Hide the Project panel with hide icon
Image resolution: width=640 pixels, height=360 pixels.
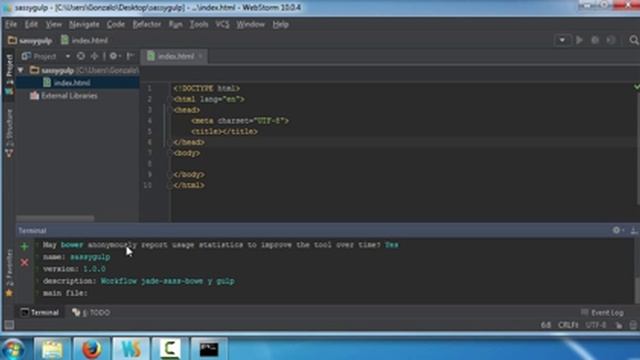130,56
